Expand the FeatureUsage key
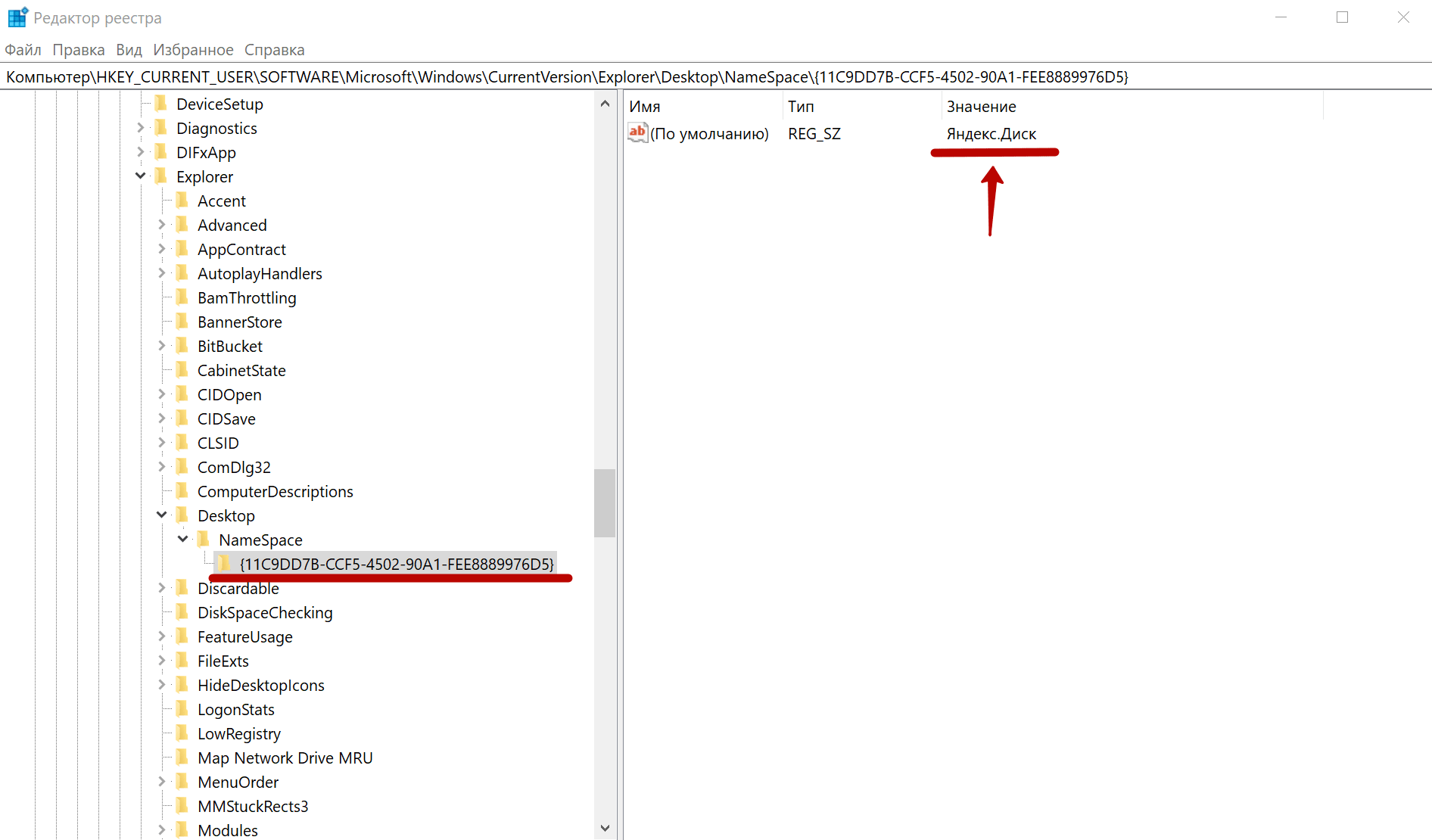The width and height of the screenshot is (1432, 840). point(161,636)
